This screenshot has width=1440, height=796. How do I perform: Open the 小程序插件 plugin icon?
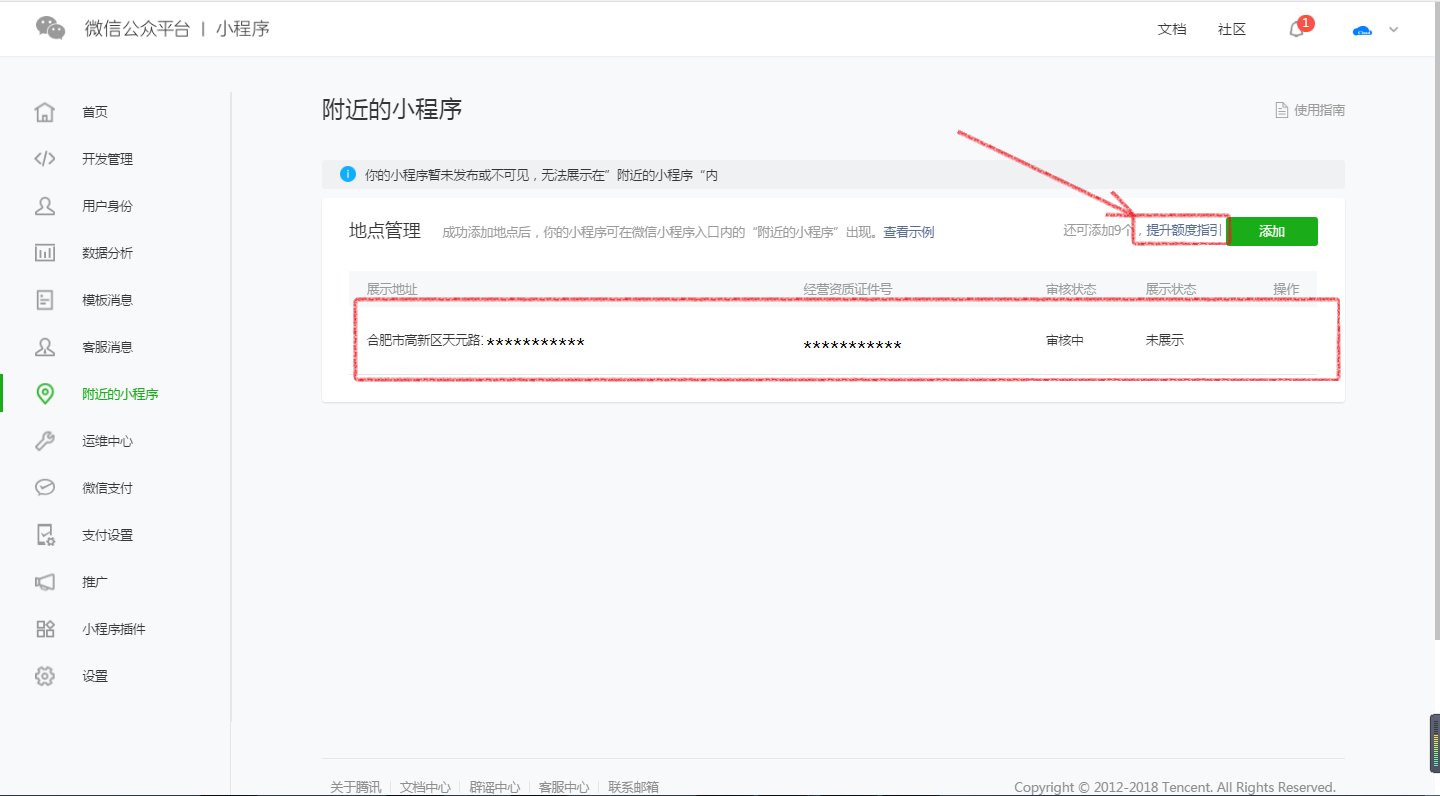coord(44,628)
